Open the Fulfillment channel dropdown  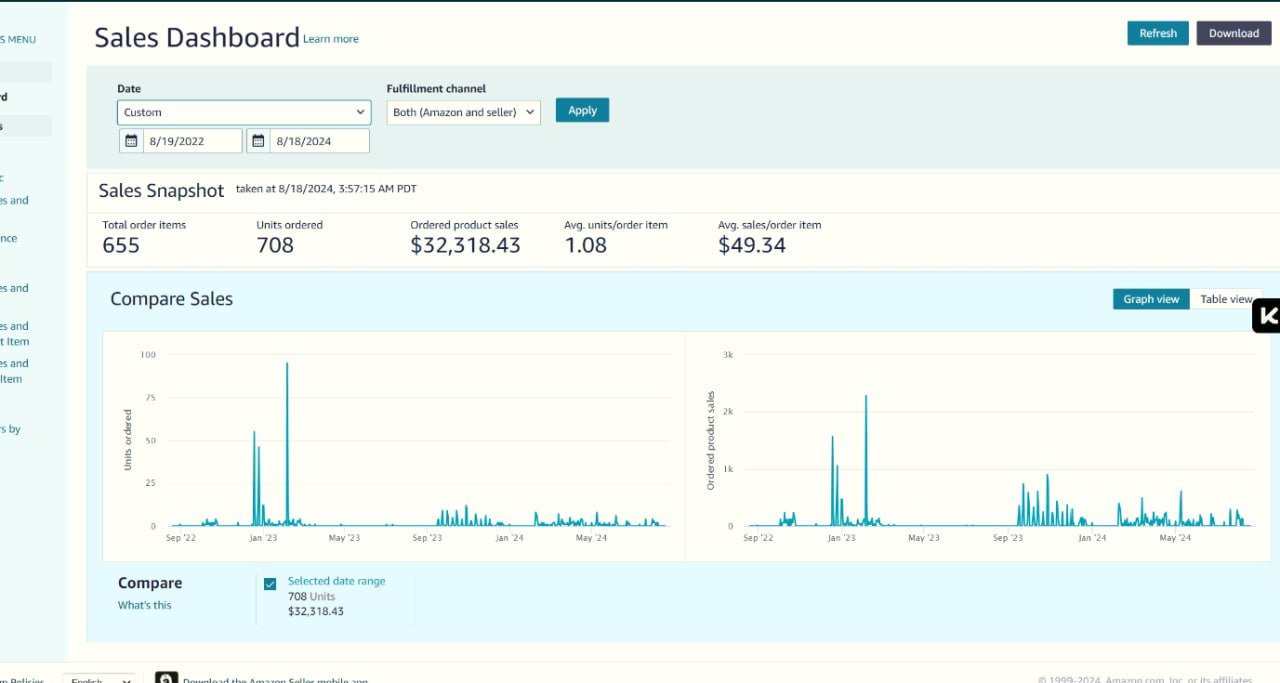(463, 112)
